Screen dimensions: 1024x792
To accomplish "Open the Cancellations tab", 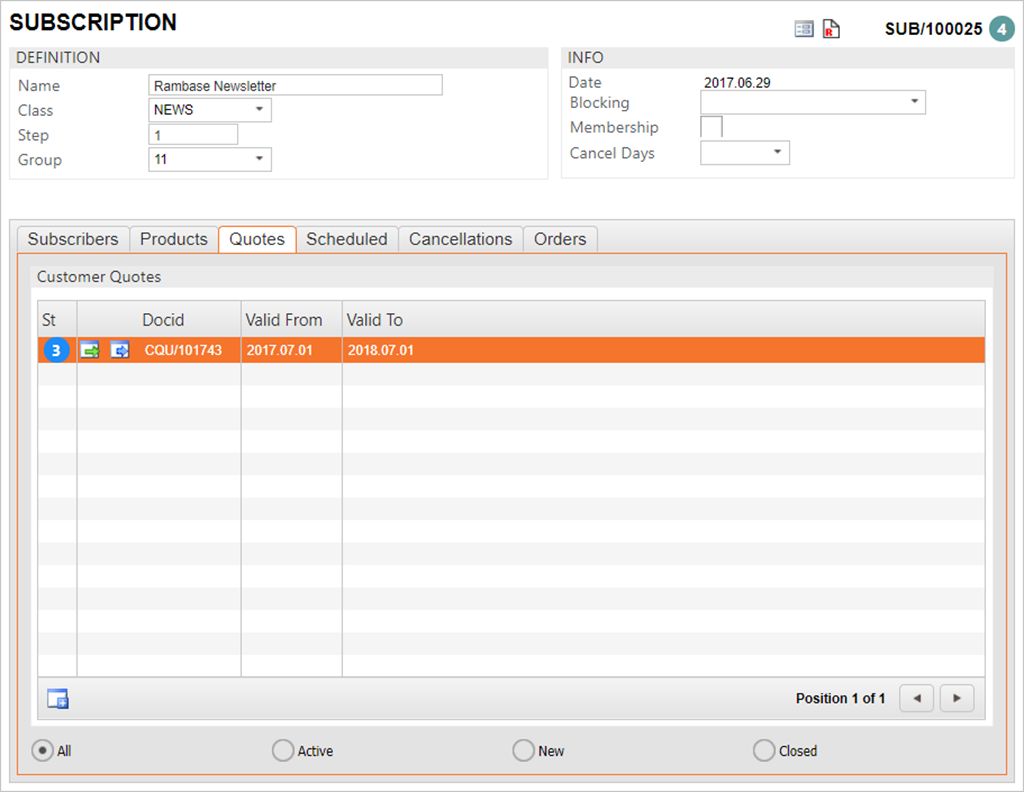I will (460, 239).
